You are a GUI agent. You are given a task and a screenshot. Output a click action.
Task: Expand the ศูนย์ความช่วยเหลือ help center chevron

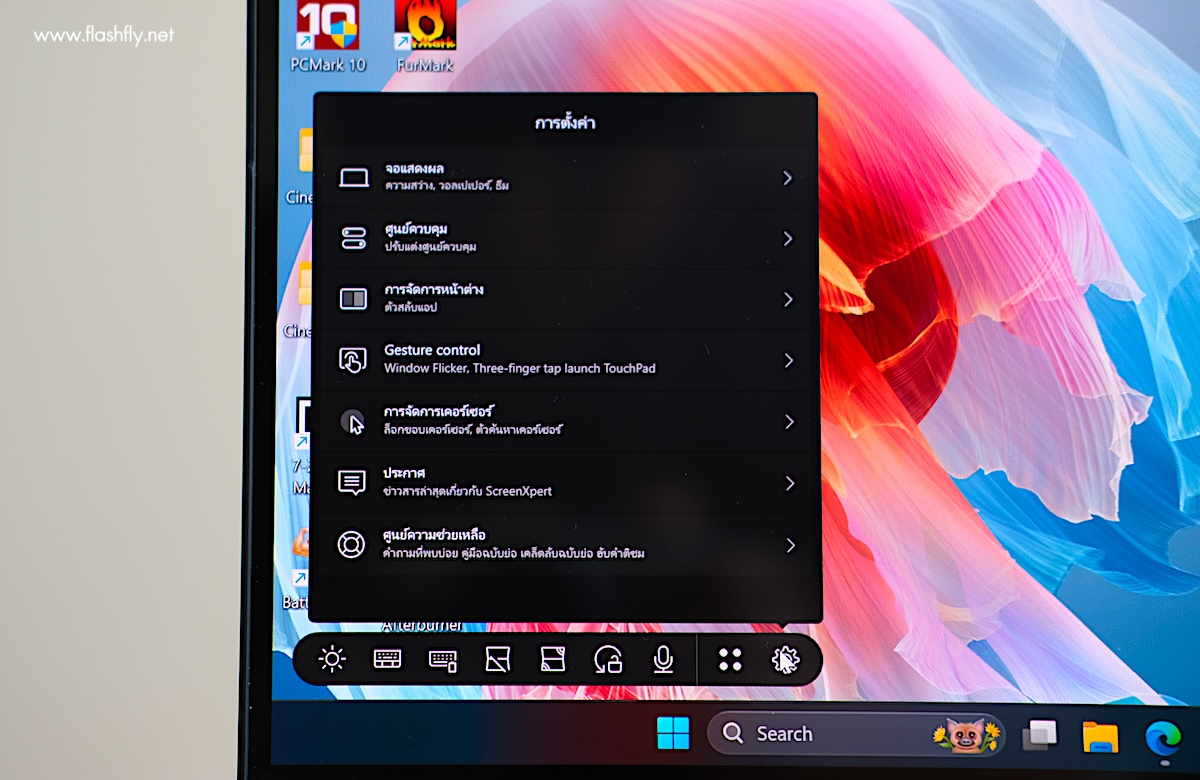click(790, 545)
